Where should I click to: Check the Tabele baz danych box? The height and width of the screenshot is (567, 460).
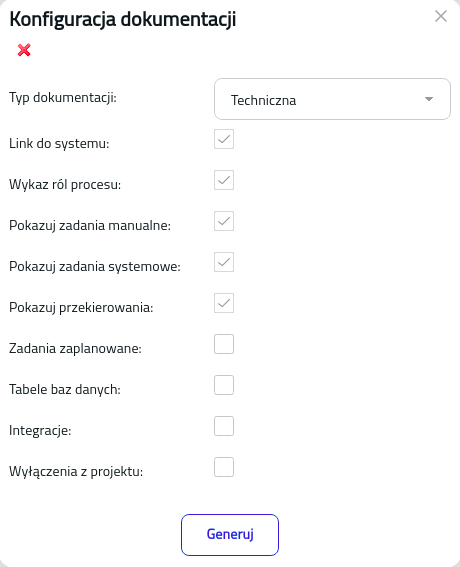(224, 385)
